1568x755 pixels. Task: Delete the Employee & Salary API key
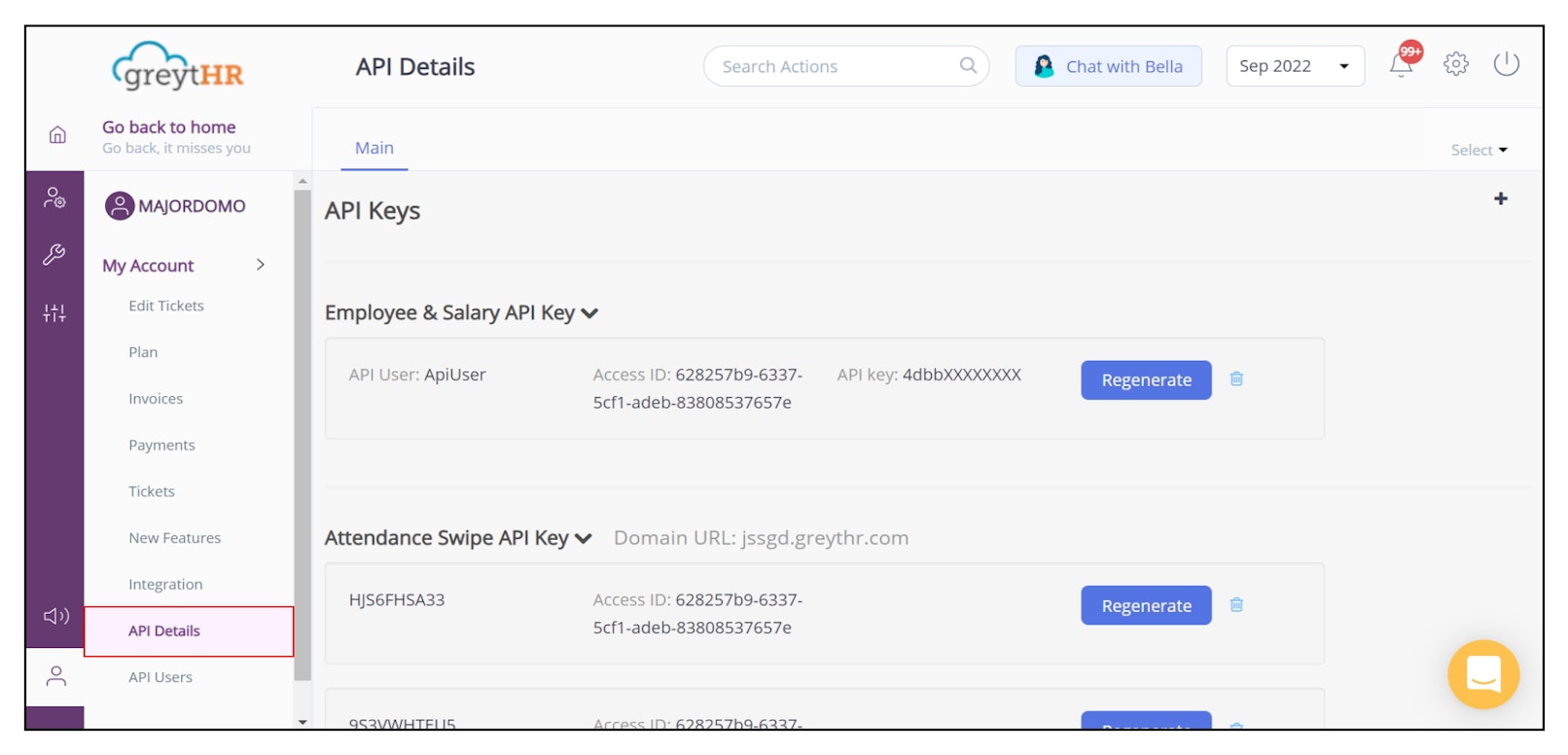click(1236, 379)
